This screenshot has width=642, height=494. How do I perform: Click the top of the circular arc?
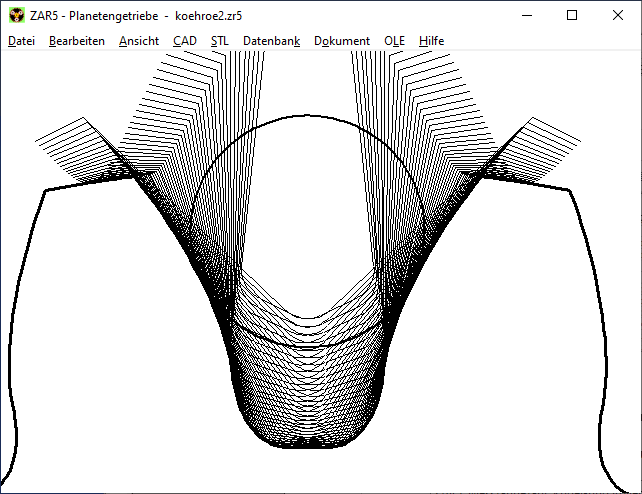[305, 115]
